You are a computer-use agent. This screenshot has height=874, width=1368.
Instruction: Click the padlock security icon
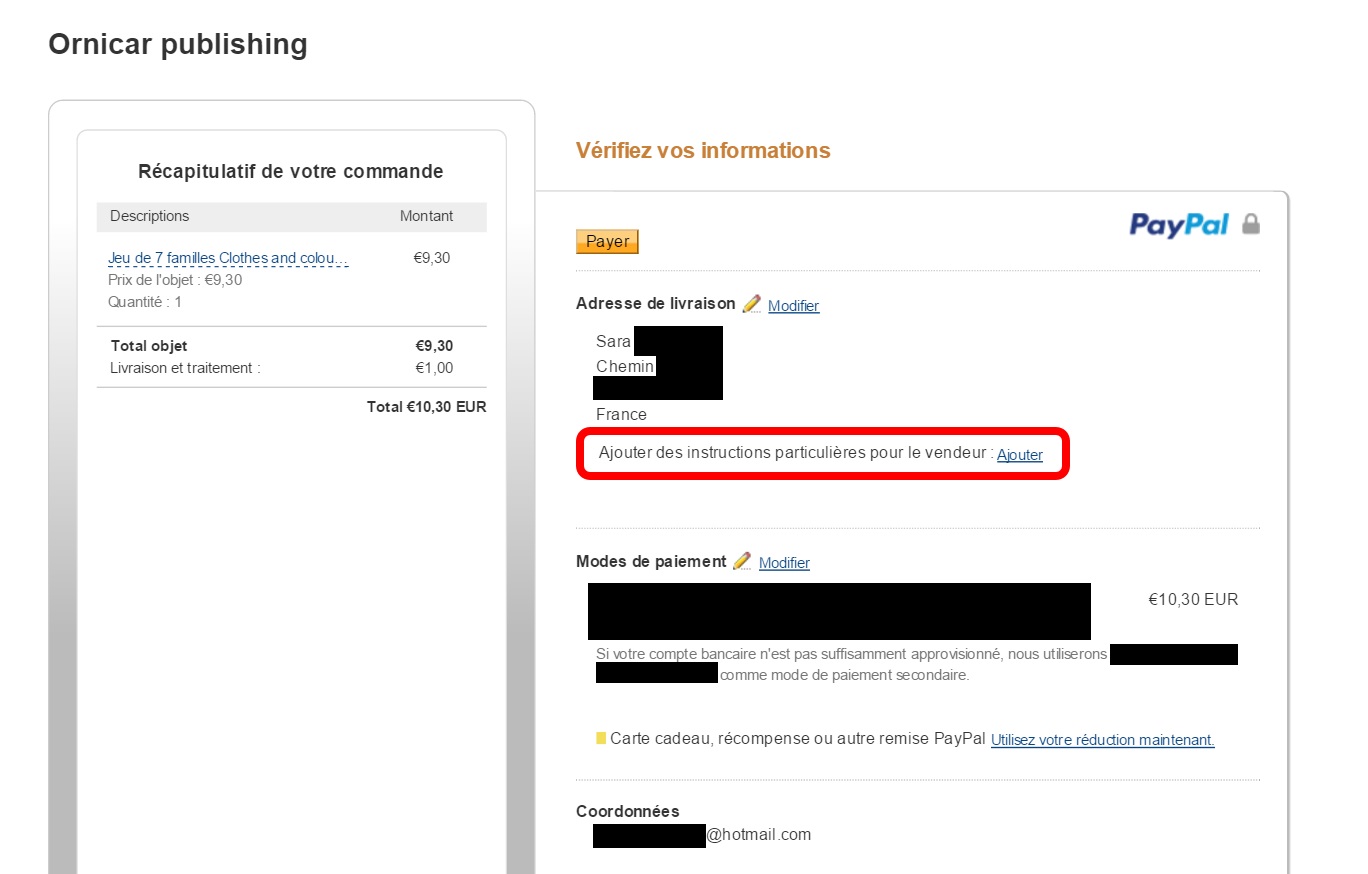pos(1251,224)
